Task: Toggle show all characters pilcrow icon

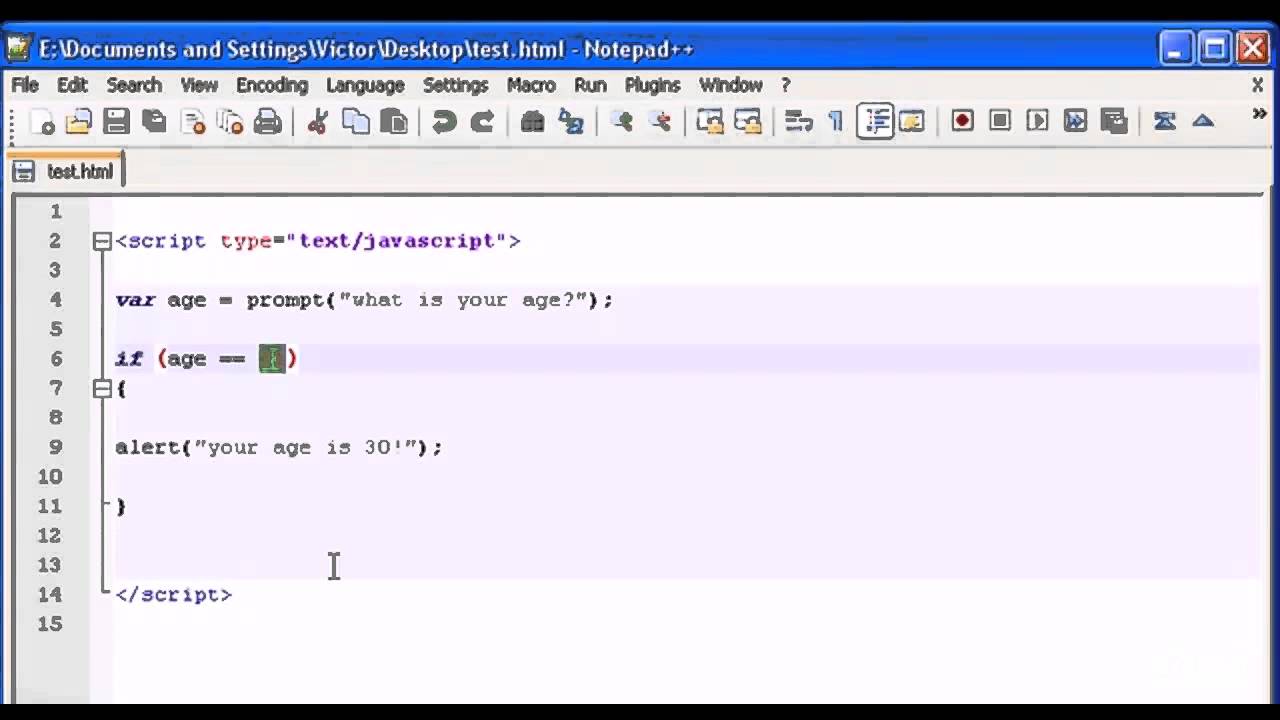Action: [x=836, y=122]
